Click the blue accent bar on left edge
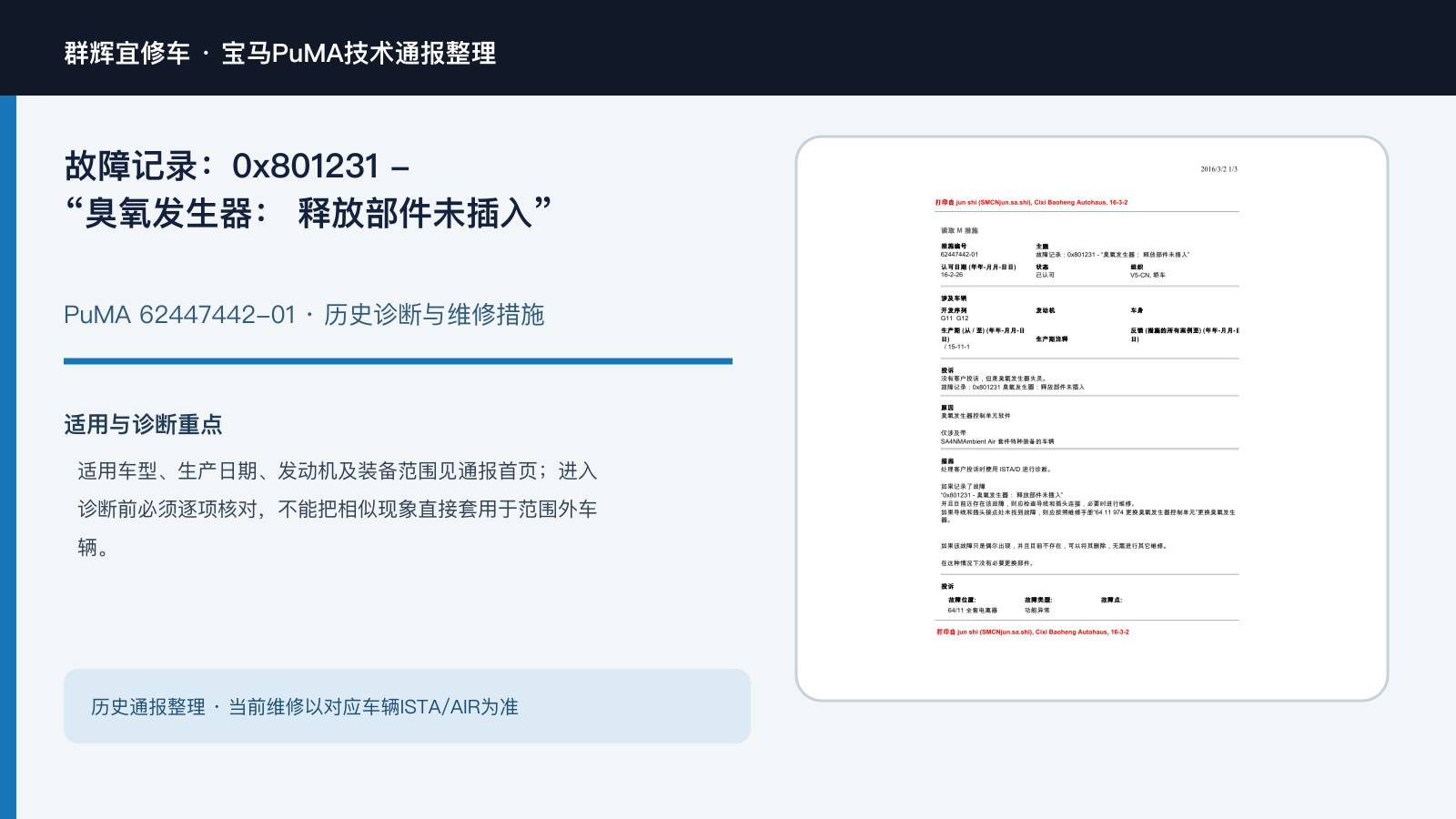1456x819 pixels. point(8,457)
